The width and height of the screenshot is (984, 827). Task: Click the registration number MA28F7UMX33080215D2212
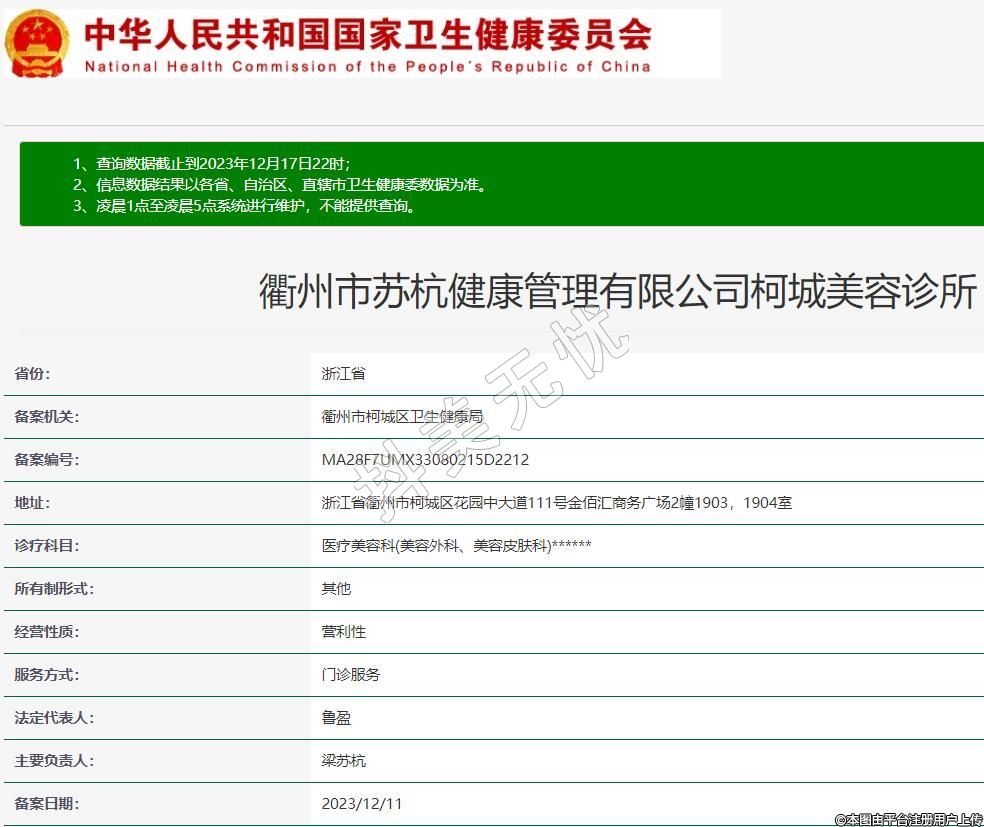tap(425, 460)
